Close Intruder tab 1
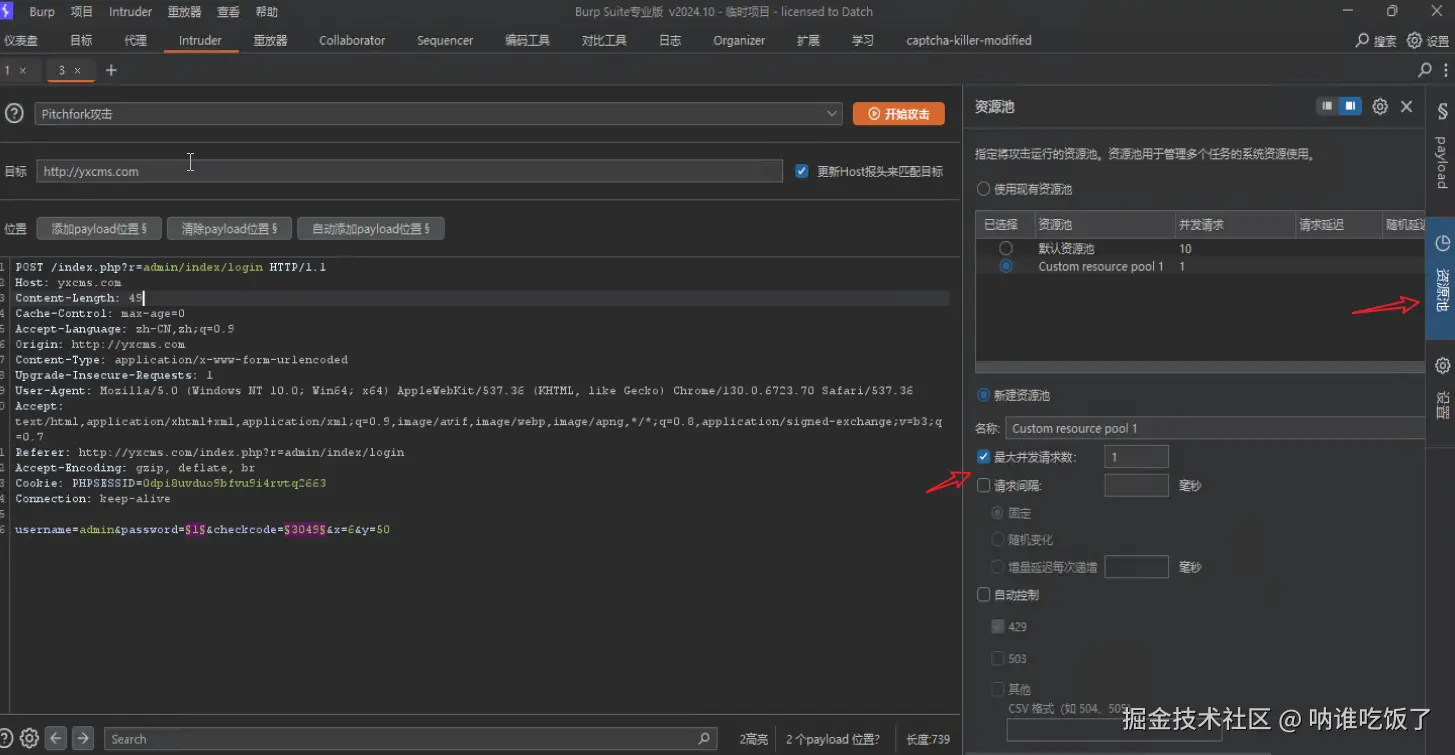 (x=23, y=70)
